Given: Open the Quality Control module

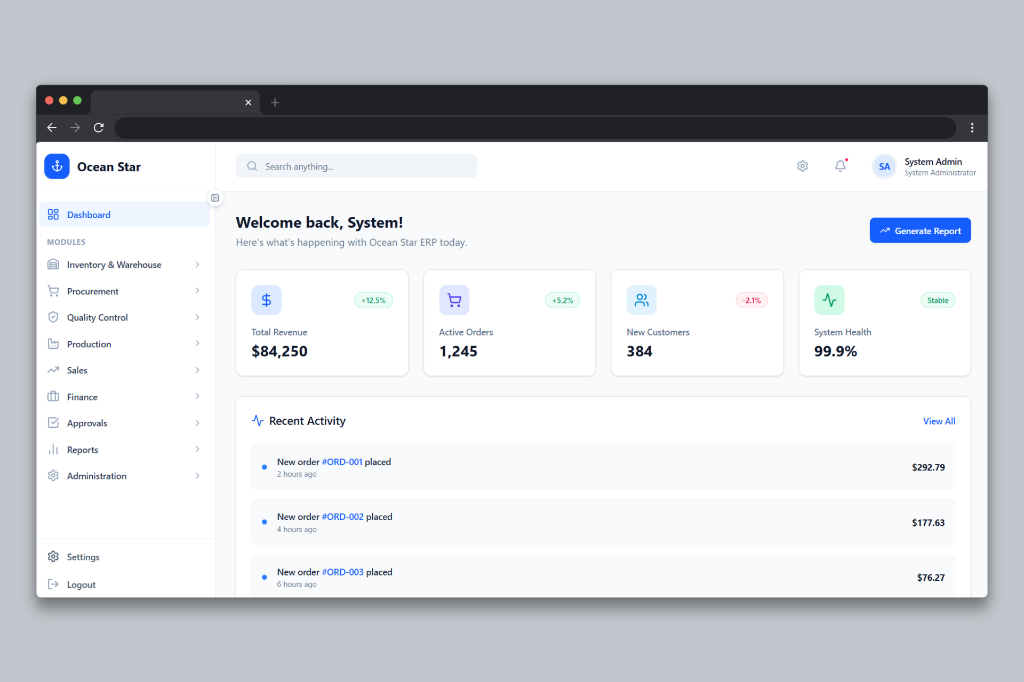Looking at the screenshot, I should (x=125, y=317).
